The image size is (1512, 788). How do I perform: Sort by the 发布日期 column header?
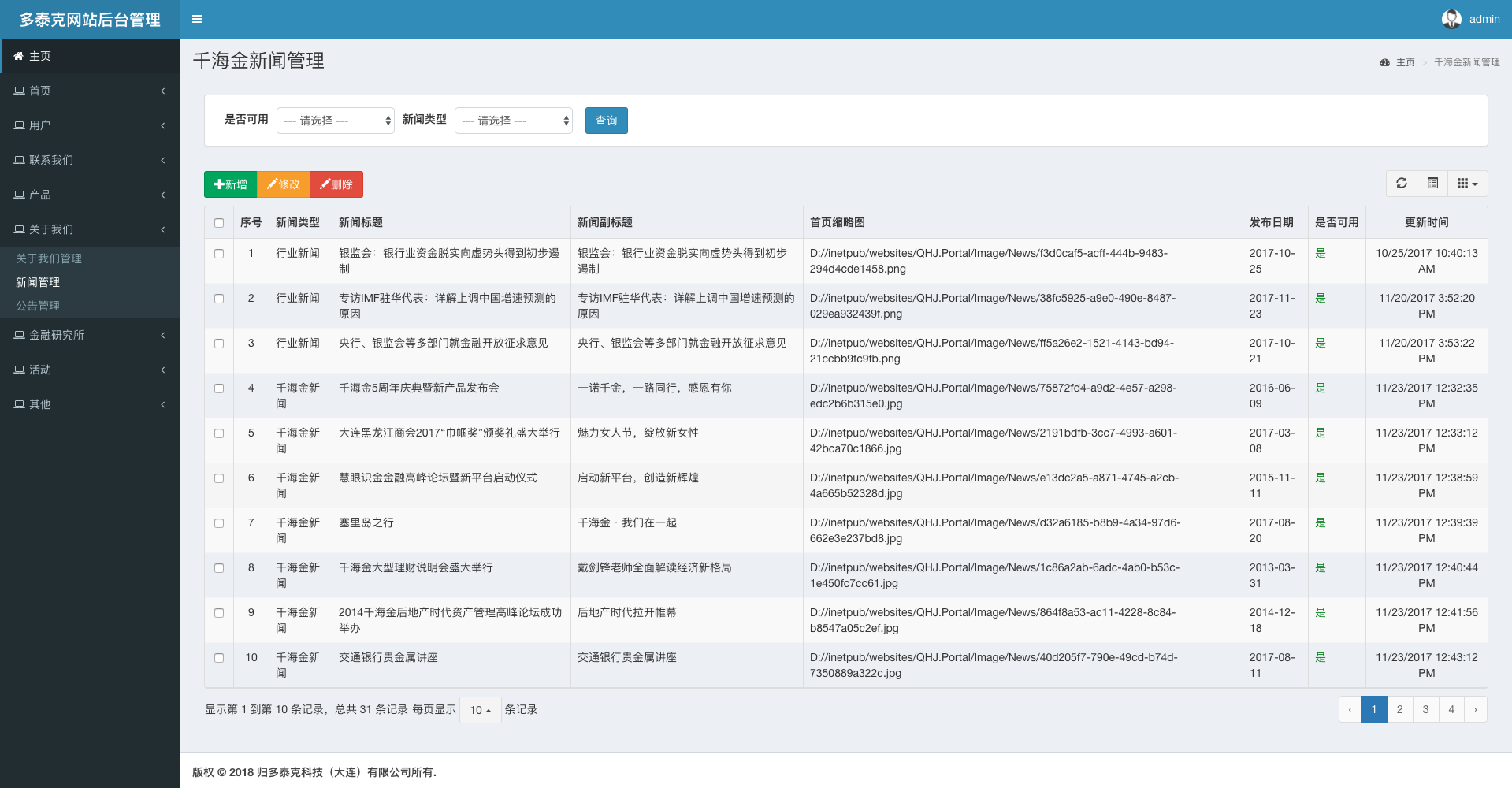tap(1271, 223)
